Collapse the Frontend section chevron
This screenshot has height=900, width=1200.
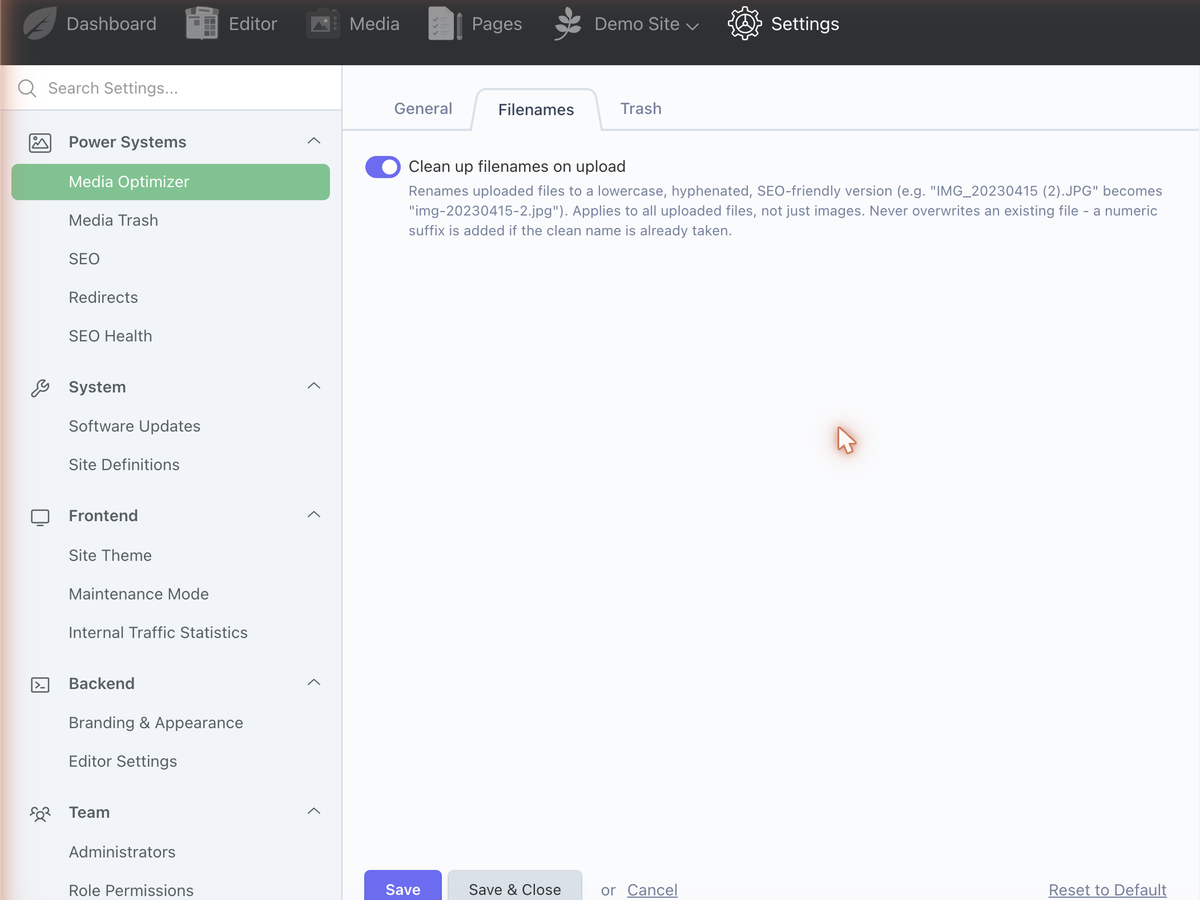[314, 515]
